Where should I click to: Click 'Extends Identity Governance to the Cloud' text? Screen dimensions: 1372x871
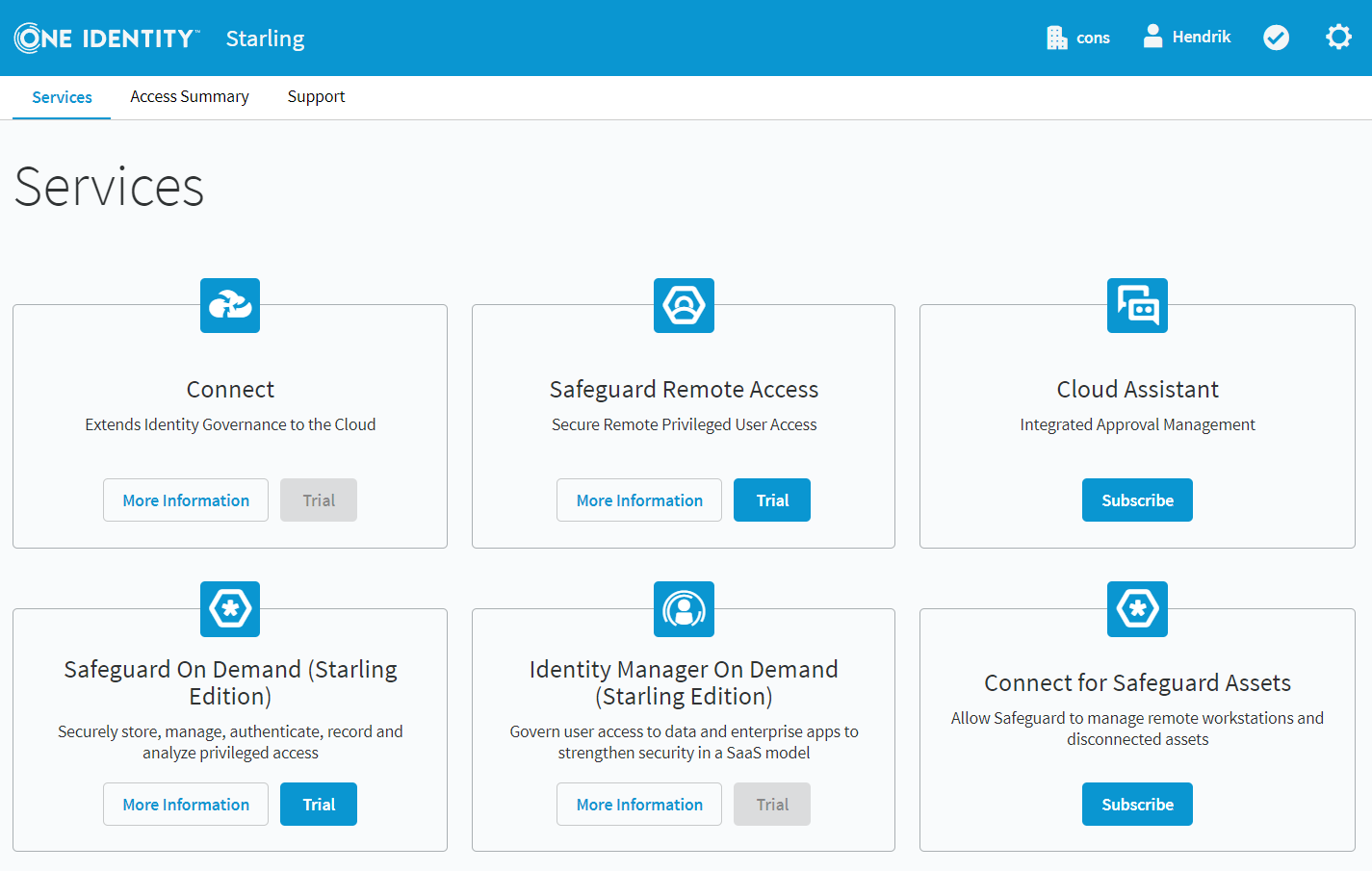230,424
